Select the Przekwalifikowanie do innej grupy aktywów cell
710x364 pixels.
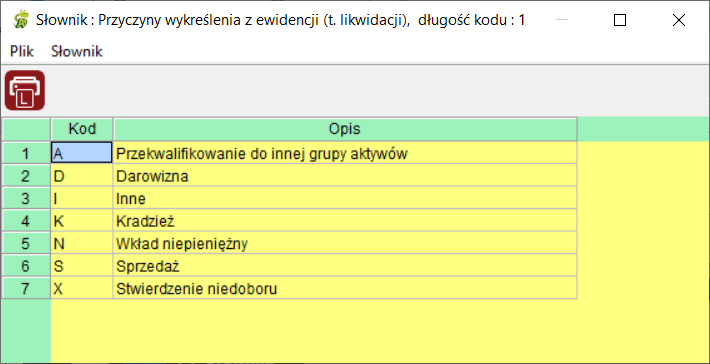click(345, 153)
